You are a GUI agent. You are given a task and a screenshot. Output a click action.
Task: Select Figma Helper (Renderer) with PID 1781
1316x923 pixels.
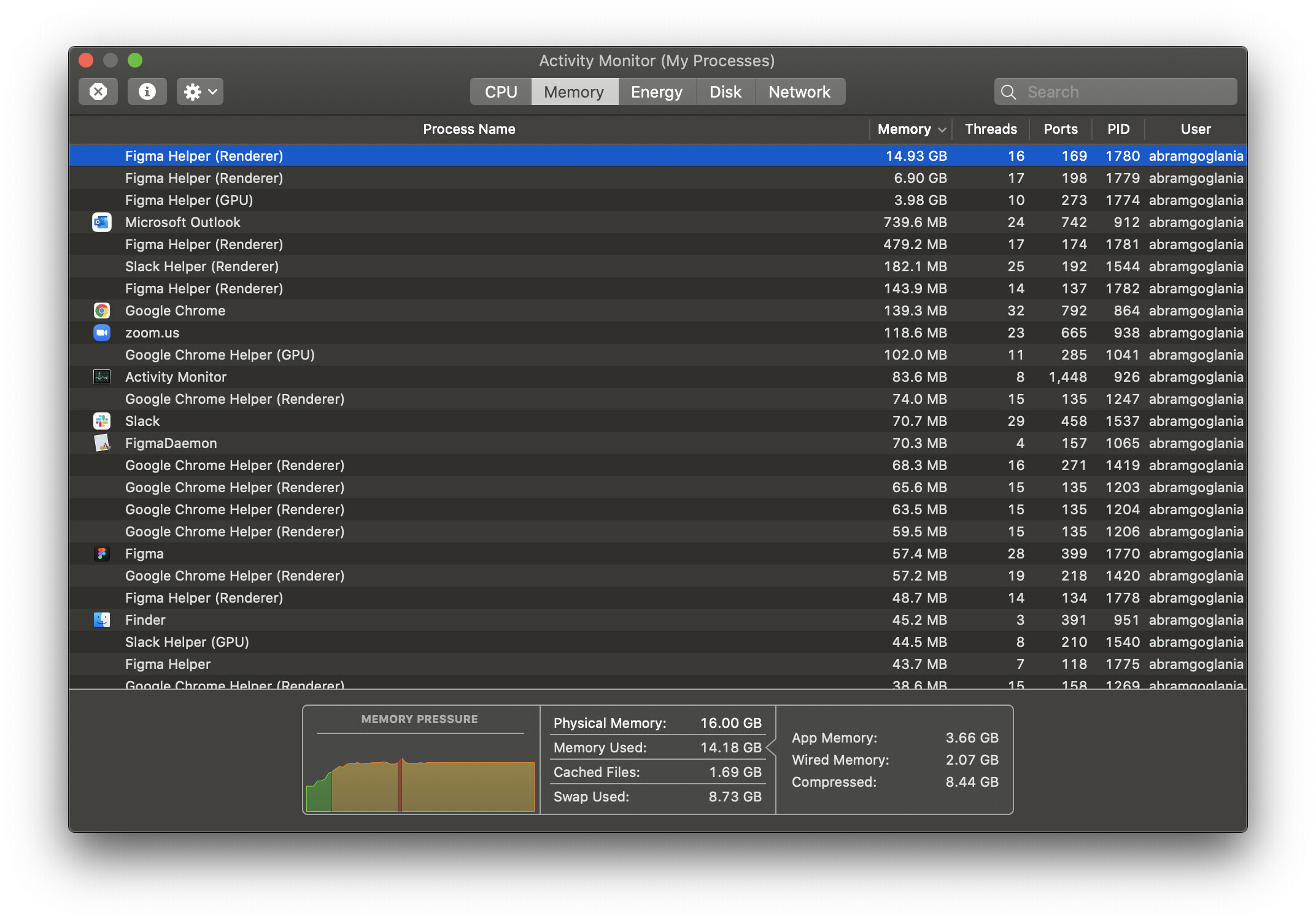(658, 244)
